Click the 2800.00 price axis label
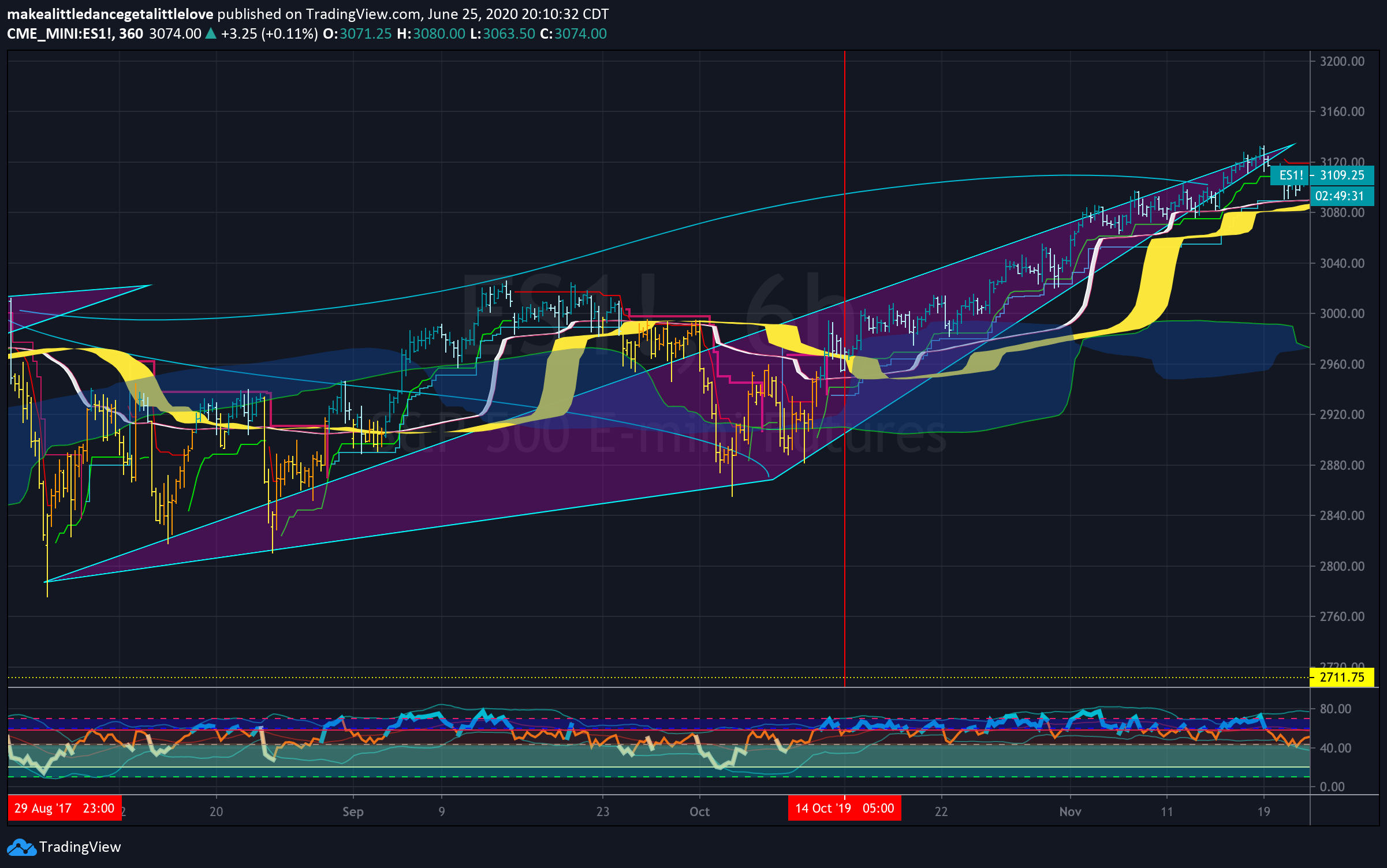The height and width of the screenshot is (868, 1387). [1342, 566]
